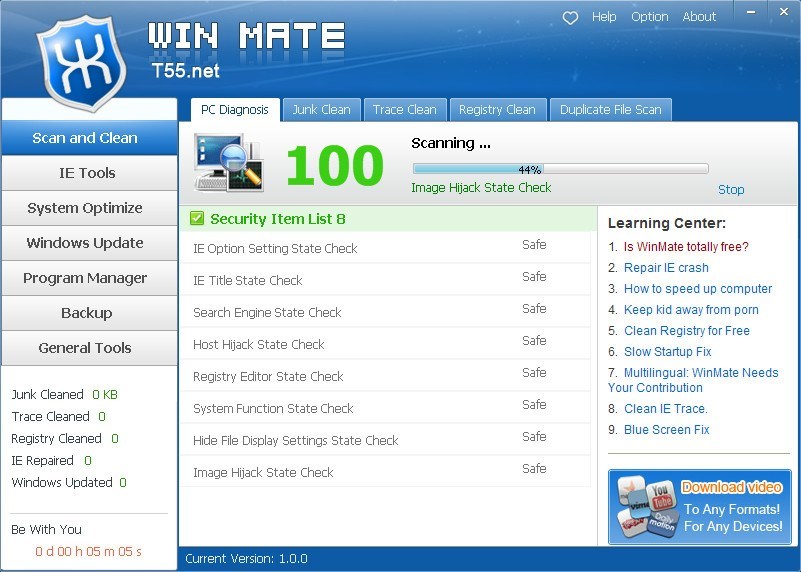Open 'Keep kid away from porn' link
The image size is (801, 572).
pyautogui.click(x=691, y=309)
